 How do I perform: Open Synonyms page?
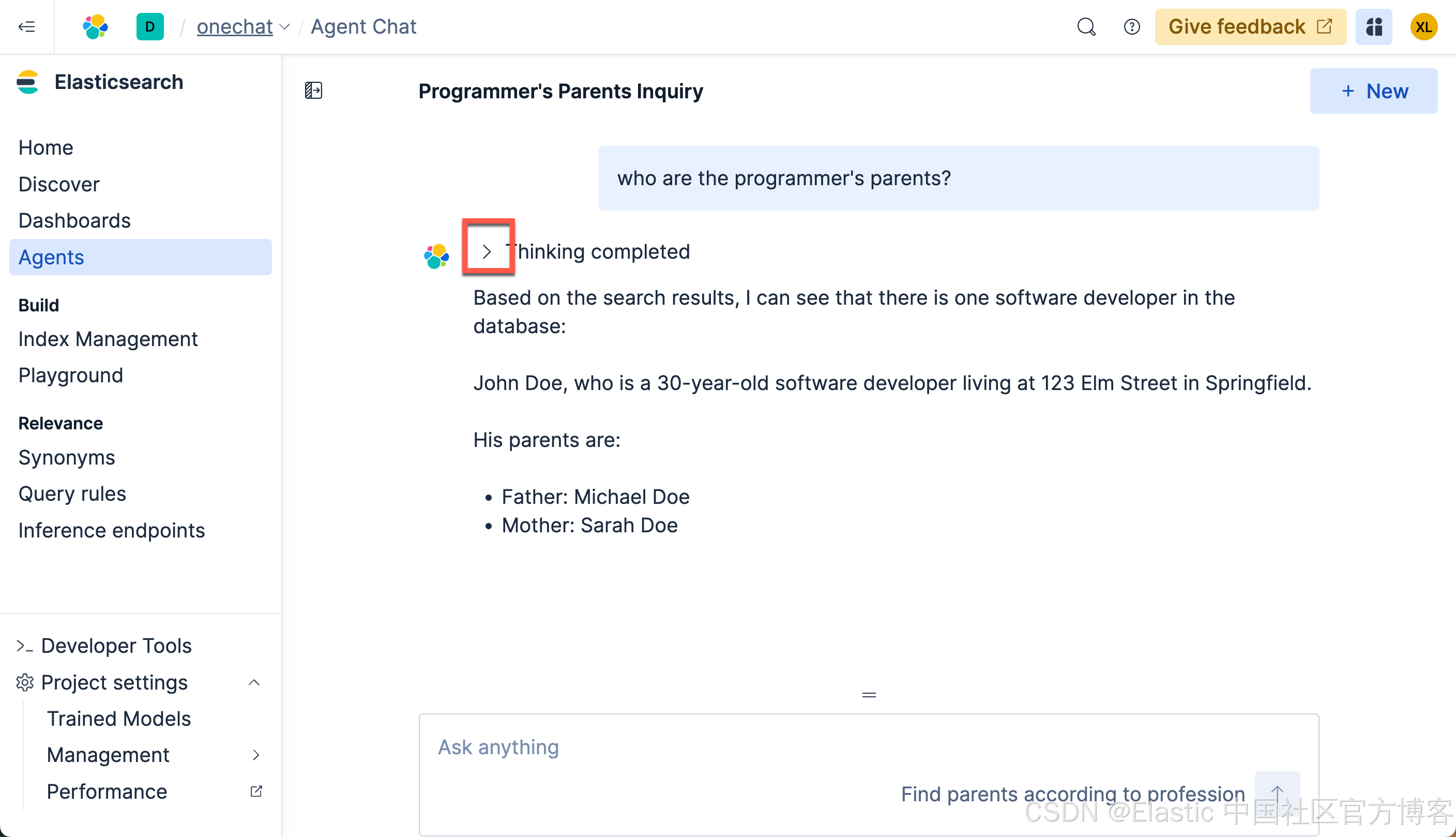point(67,458)
